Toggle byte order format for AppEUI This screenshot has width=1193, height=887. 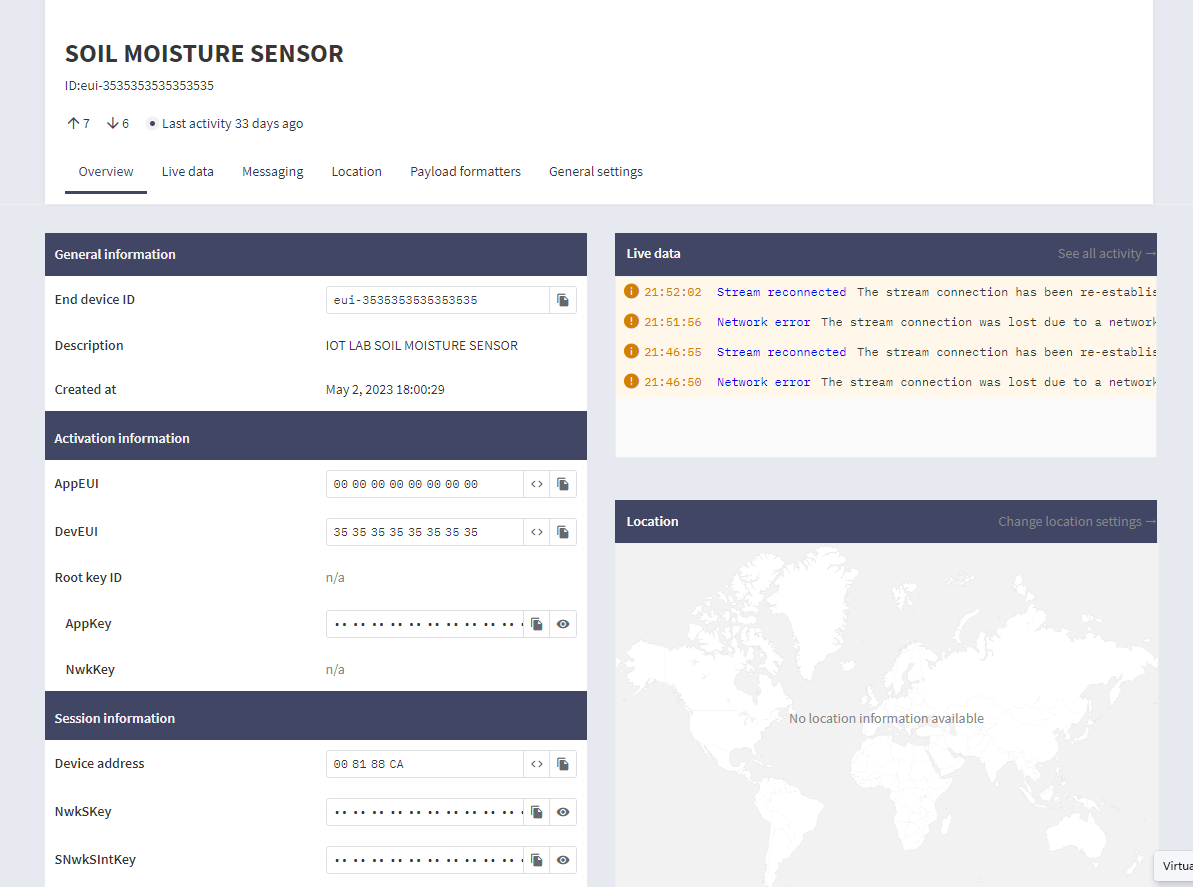click(536, 483)
